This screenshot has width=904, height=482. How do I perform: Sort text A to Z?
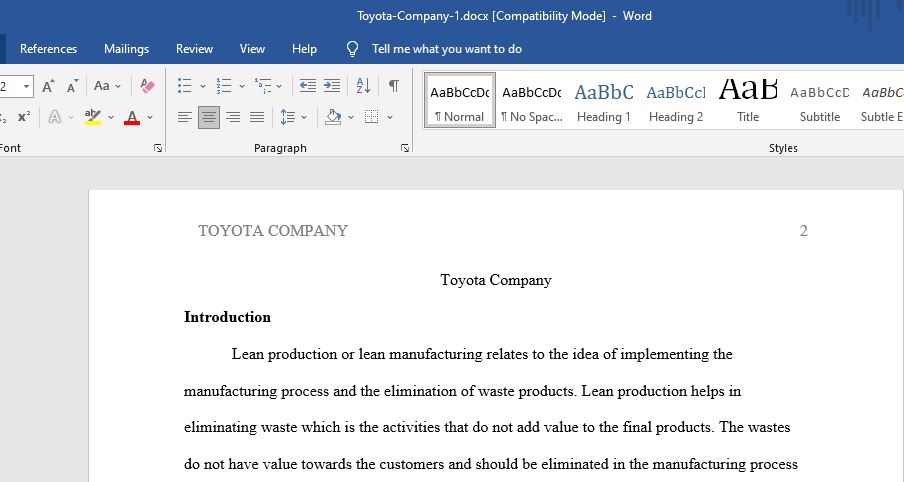pos(363,86)
